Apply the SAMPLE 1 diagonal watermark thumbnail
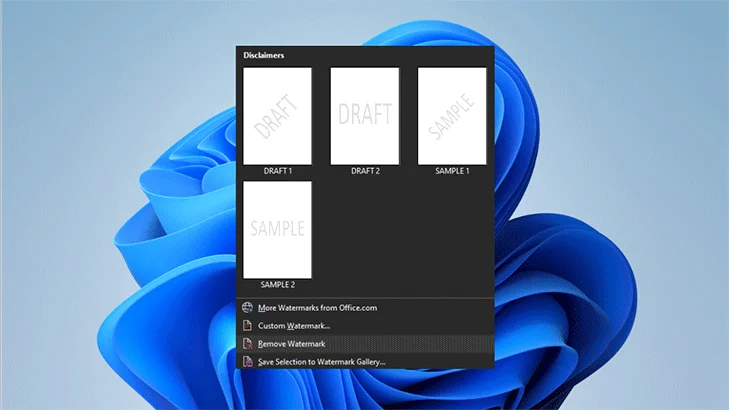 pyautogui.click(x=452, y=116)
